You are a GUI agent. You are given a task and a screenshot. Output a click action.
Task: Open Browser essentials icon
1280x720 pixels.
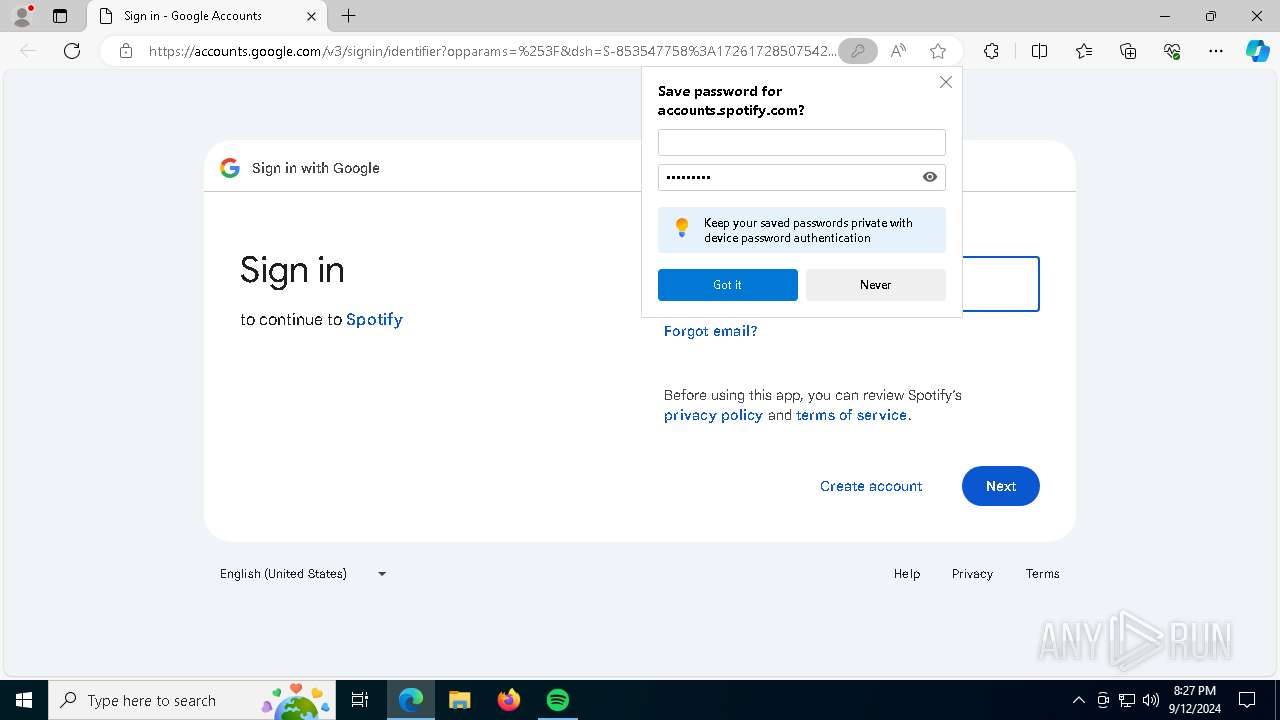tap(1172, 51)
